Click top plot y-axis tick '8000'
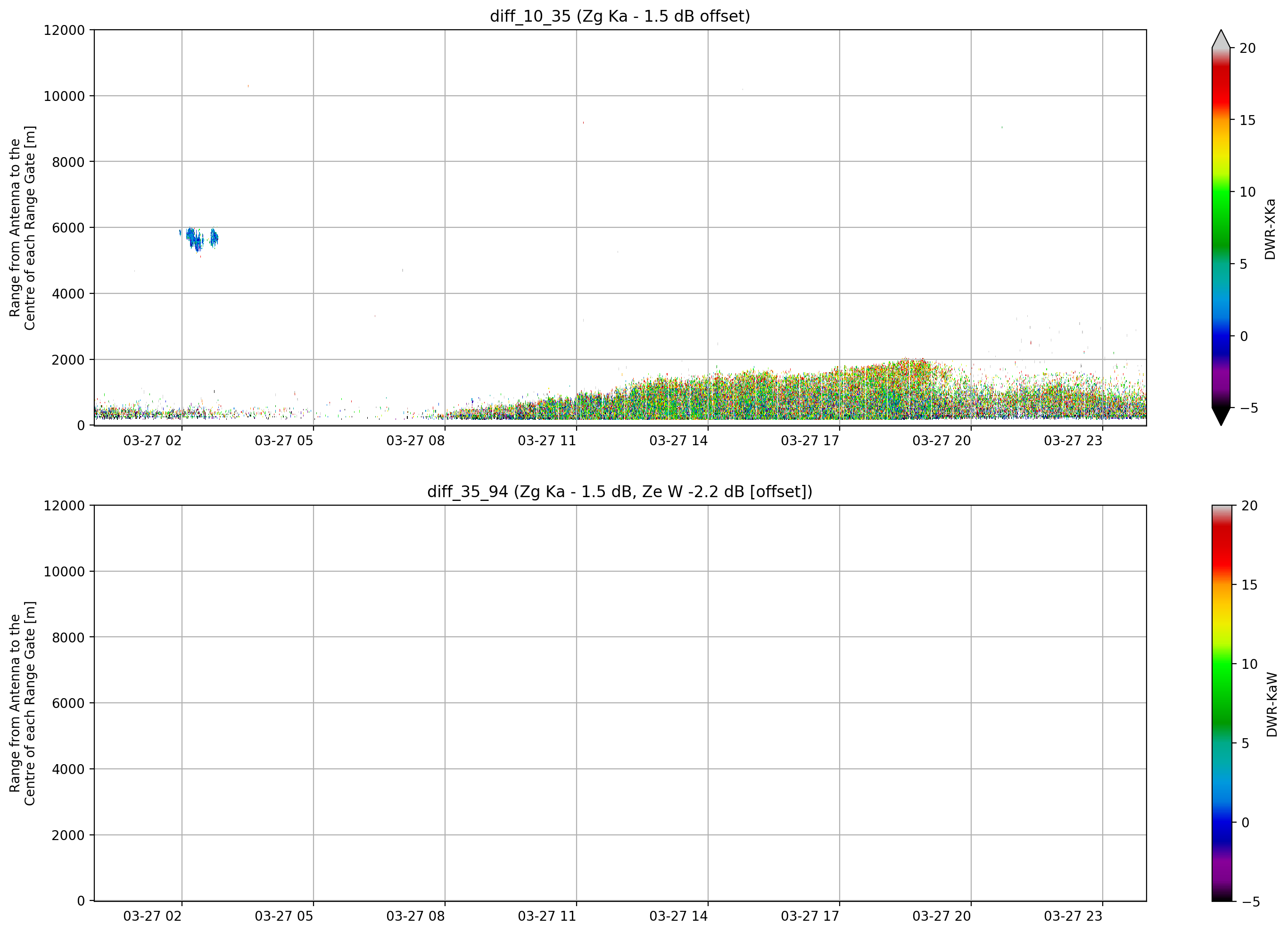1288x933 pixels. [68, 162]
